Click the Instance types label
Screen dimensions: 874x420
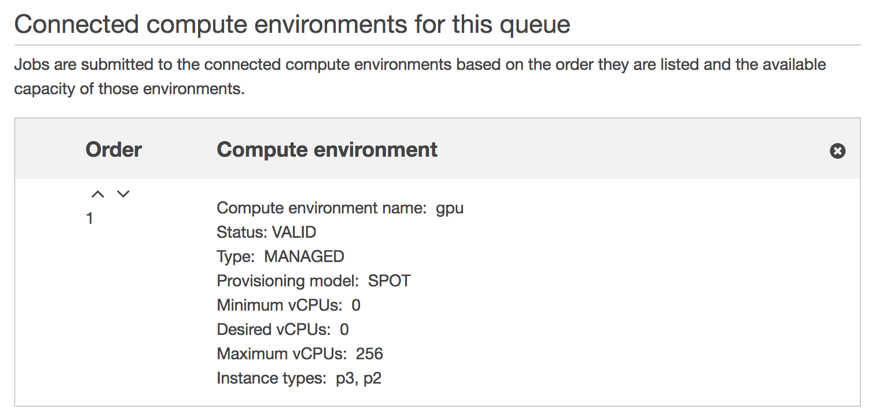pyautogui.click(x=271, y=378)
